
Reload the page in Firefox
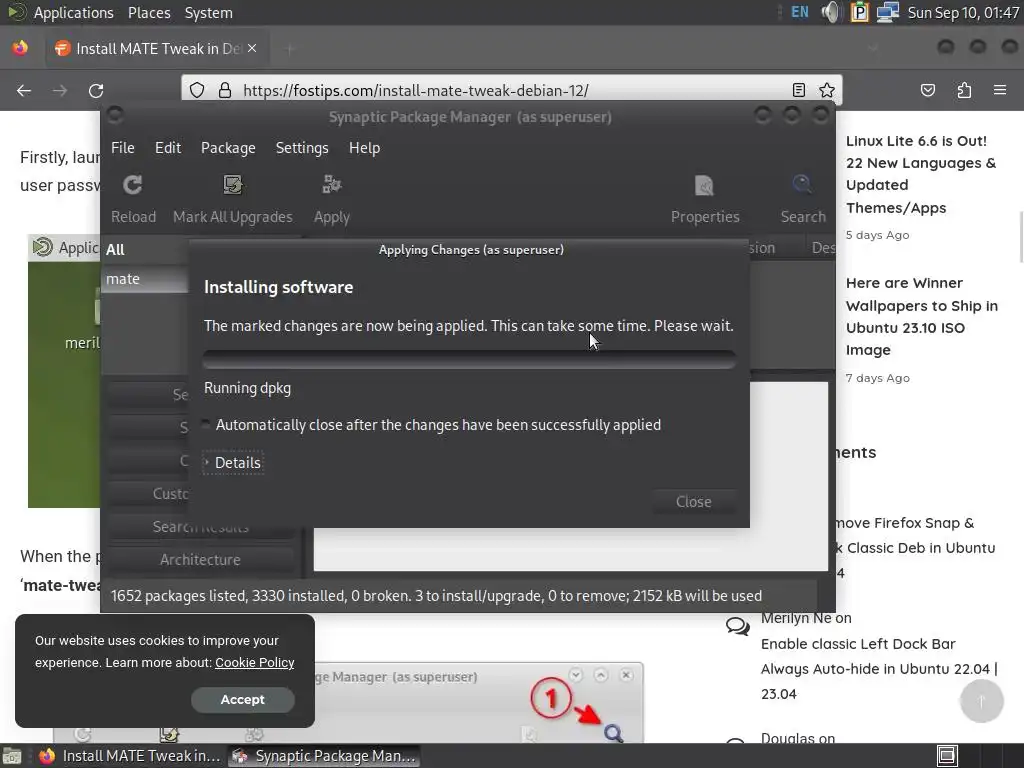point(96,91)
